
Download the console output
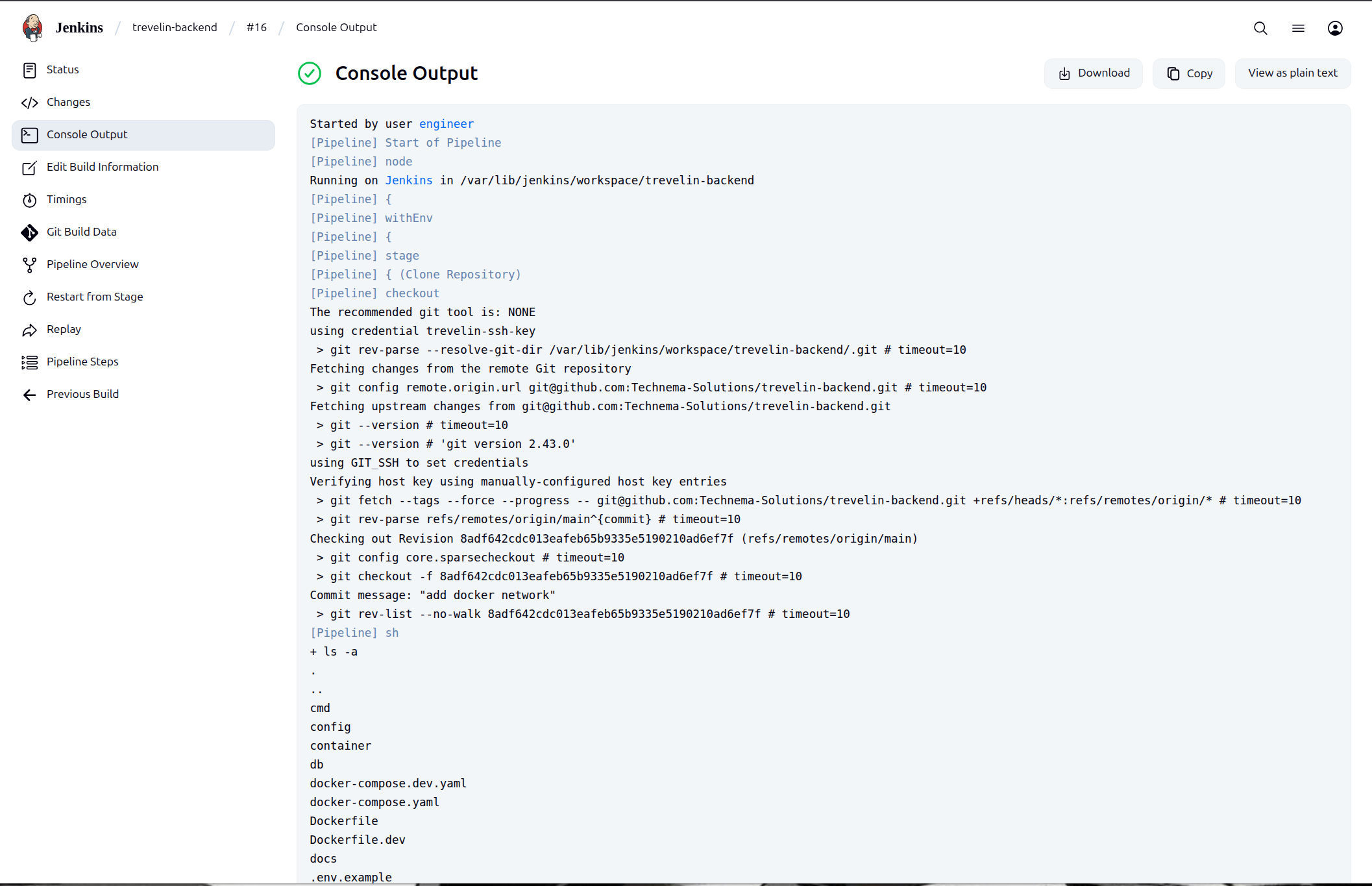1093,73
